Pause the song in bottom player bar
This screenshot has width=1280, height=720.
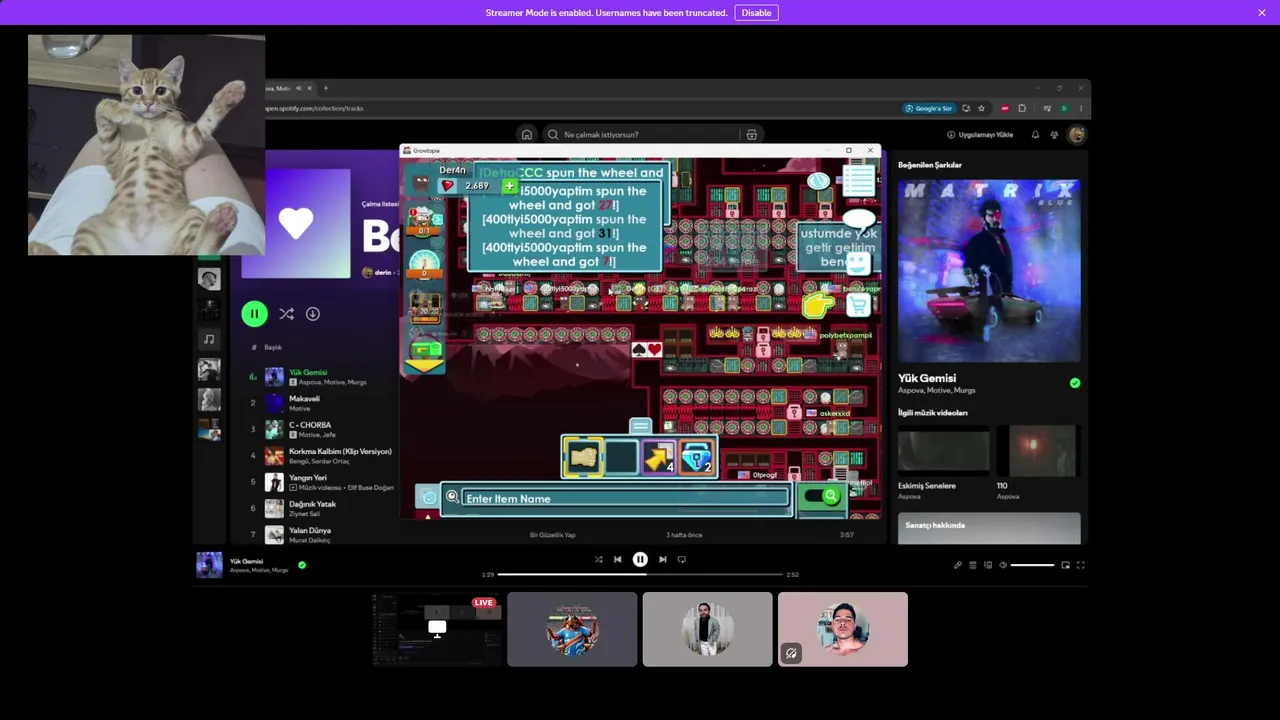pos(640,560)
